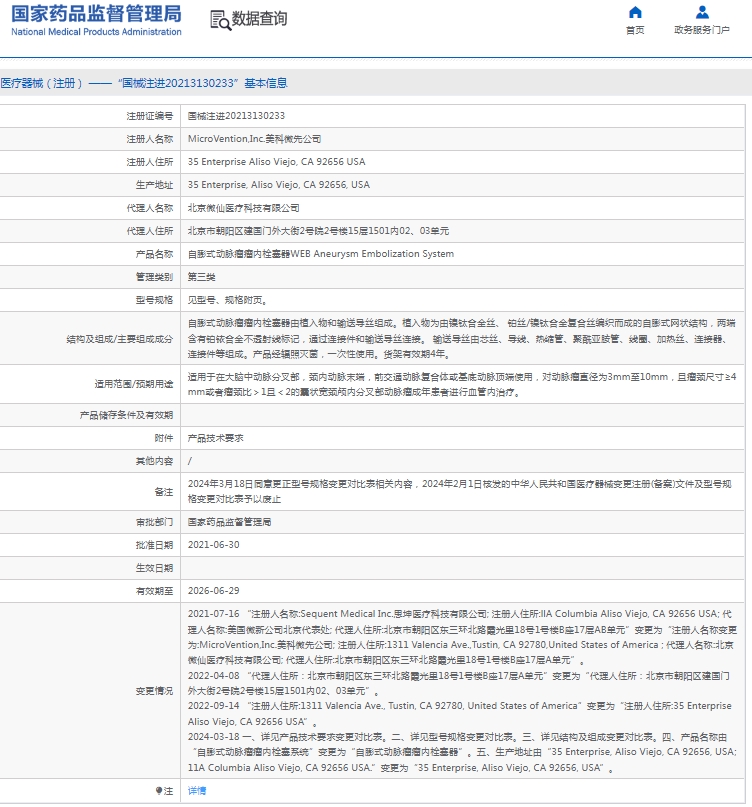Screen dimensions: 752x807
Task: Click the 变更情况 row label
Action: [x=154, y=691]
